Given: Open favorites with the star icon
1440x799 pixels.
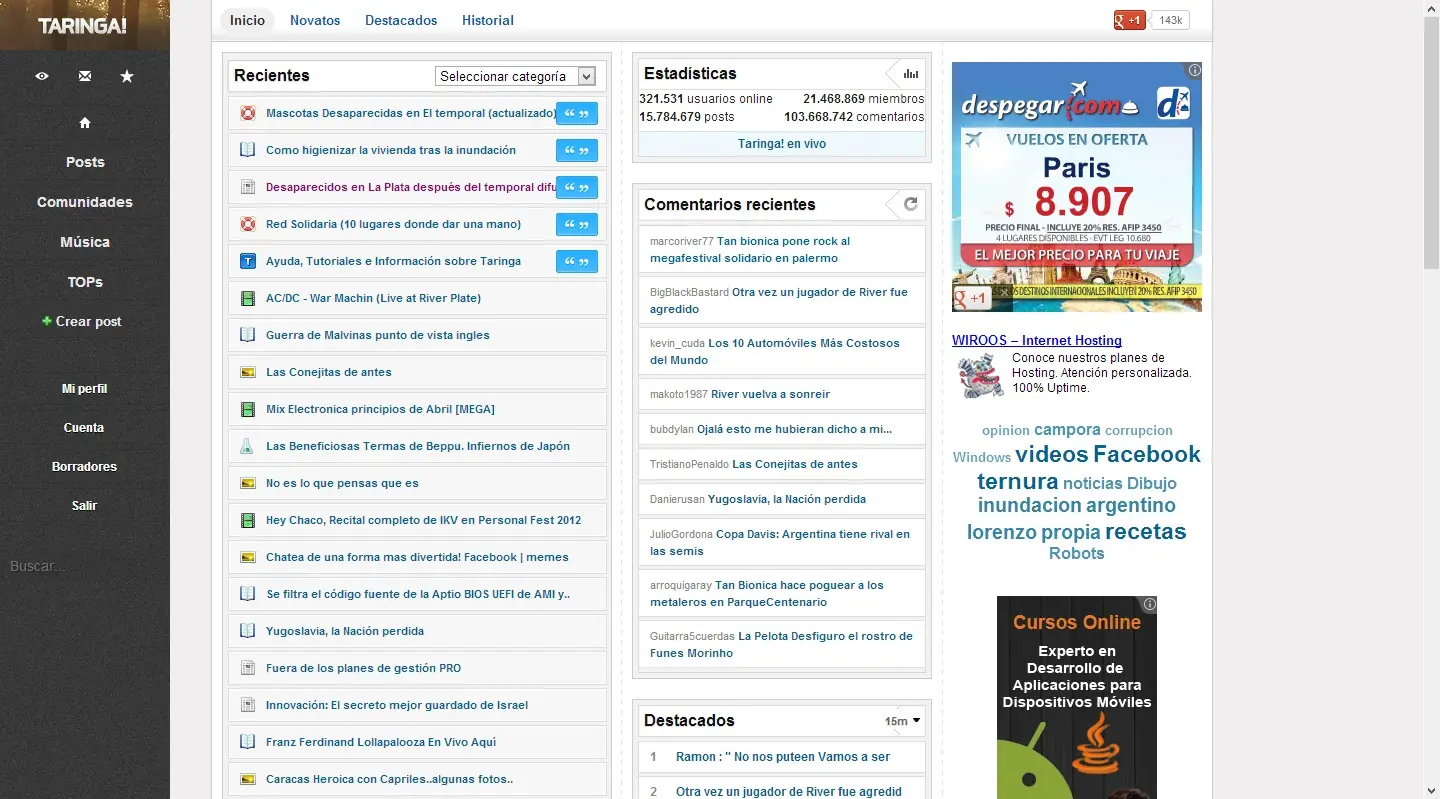Looking at the screenshot, I should point(127,76).
